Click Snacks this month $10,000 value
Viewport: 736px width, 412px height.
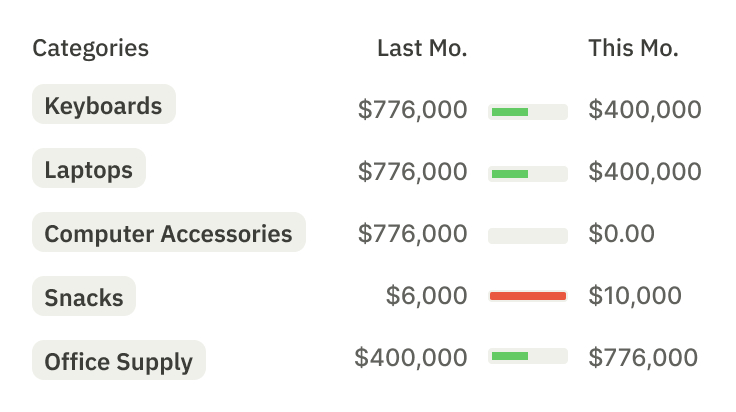pyautogui.click(x=635, y=295)
